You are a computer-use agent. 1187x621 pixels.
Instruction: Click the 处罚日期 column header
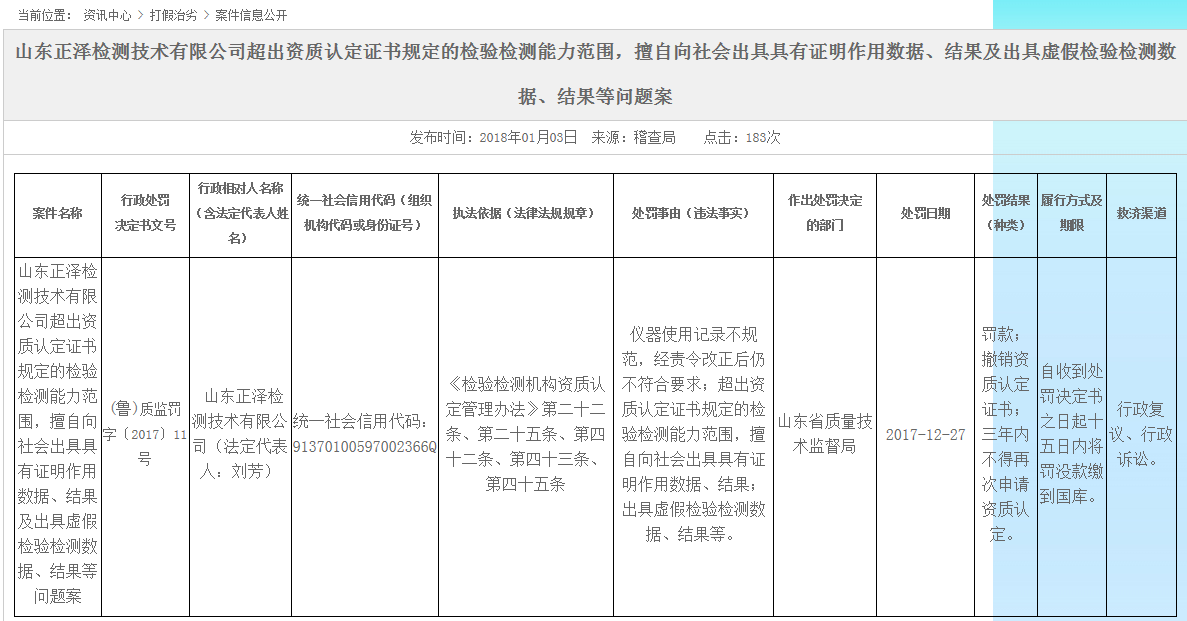tap(925, 213)
